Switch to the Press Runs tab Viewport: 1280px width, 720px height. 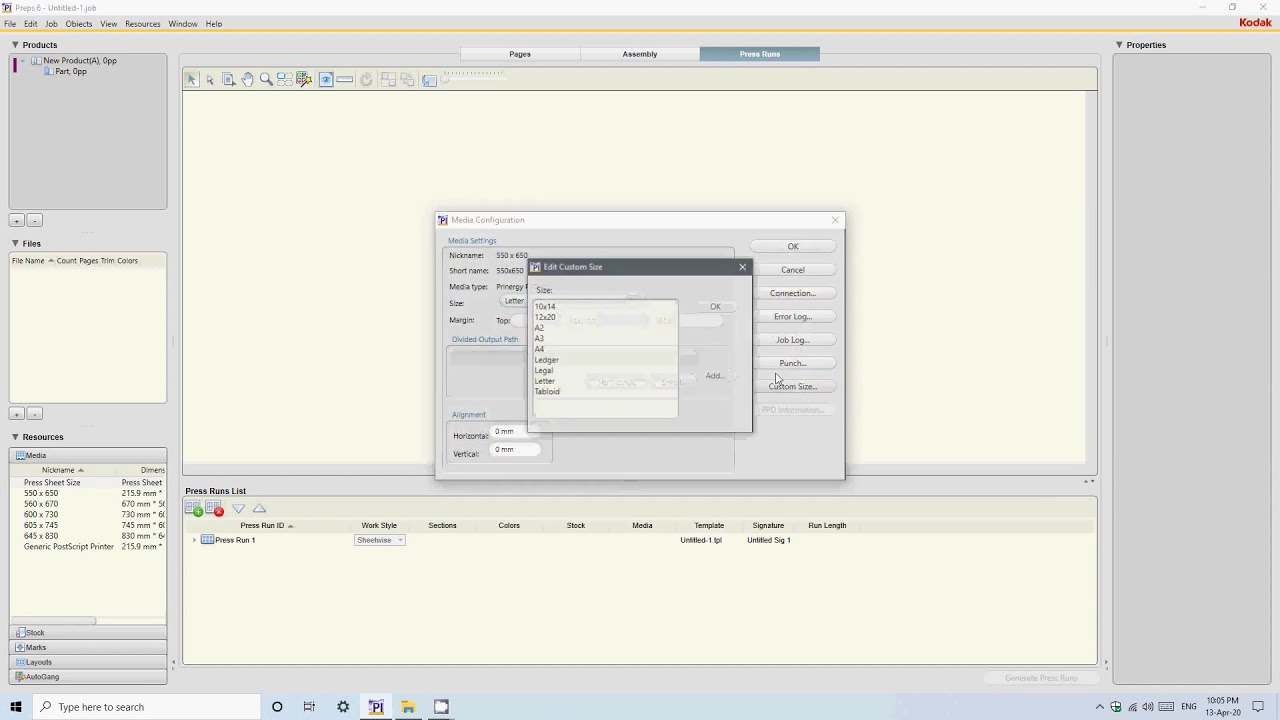[x=760, y=54]
